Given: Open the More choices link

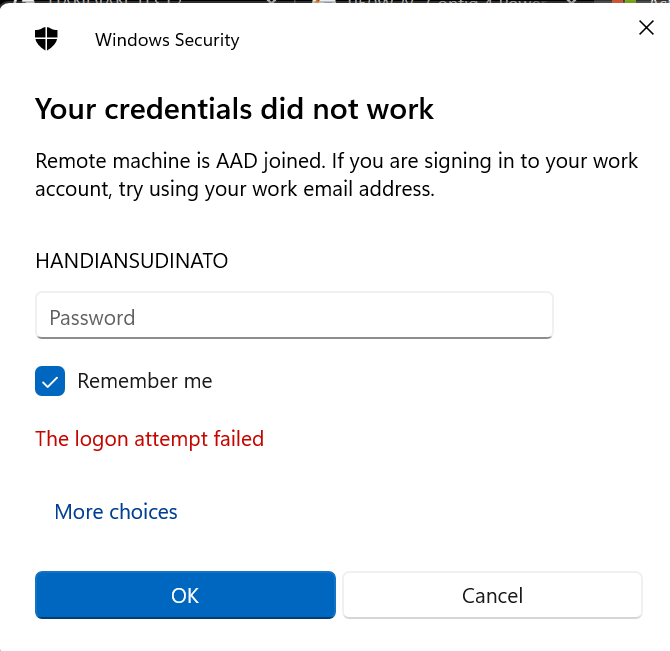Looking at the screenshot, I should [x=116, y=511].
